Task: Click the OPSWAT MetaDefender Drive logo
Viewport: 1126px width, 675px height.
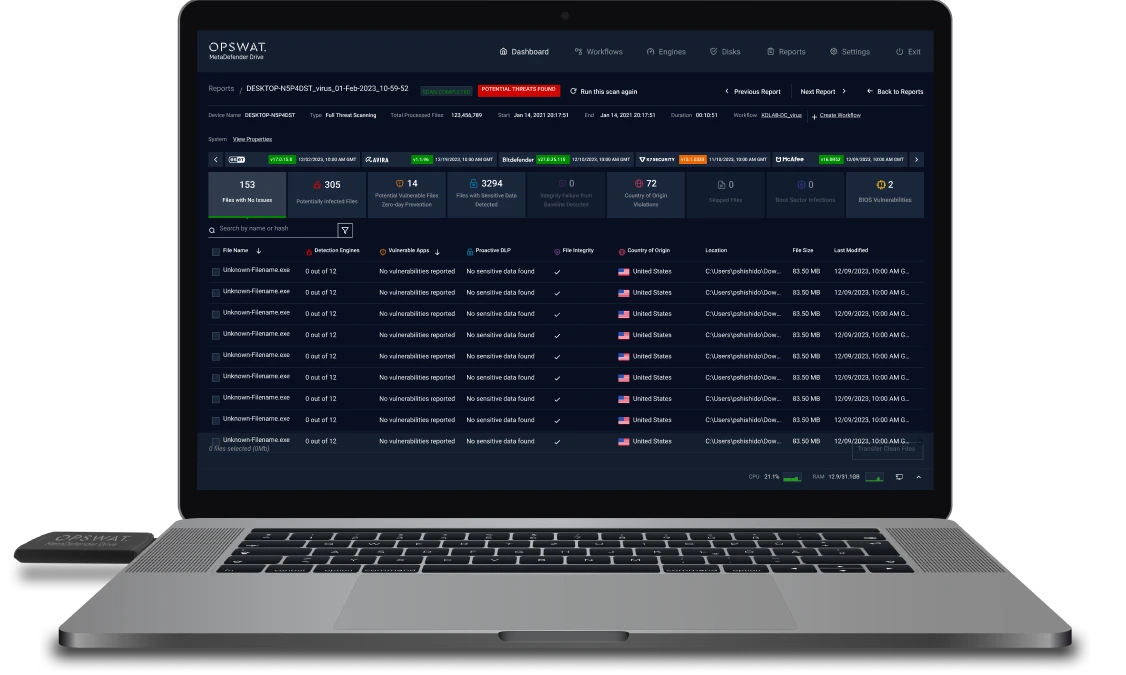Action: point(237,50)
